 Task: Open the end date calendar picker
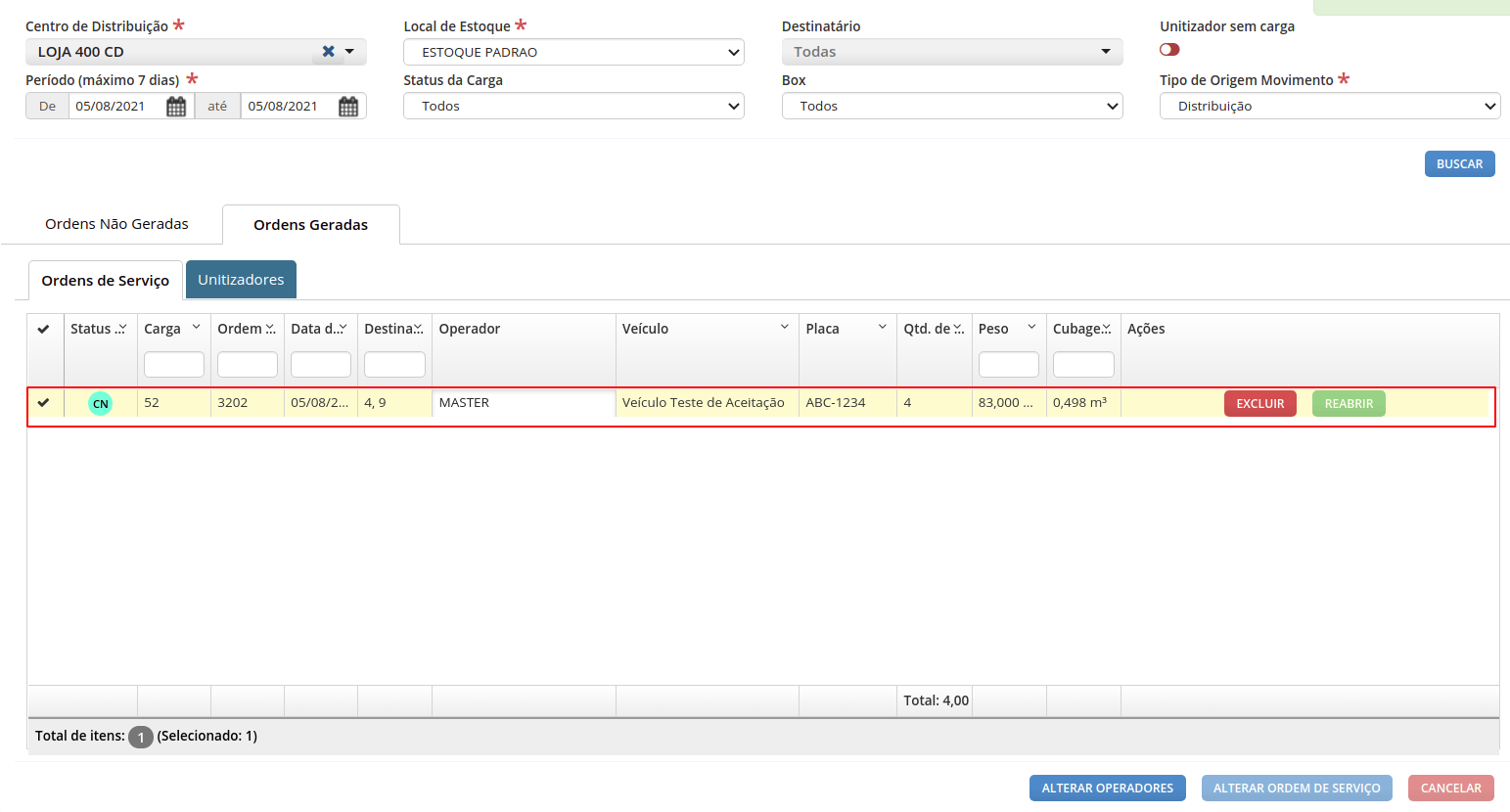point(348,107)
